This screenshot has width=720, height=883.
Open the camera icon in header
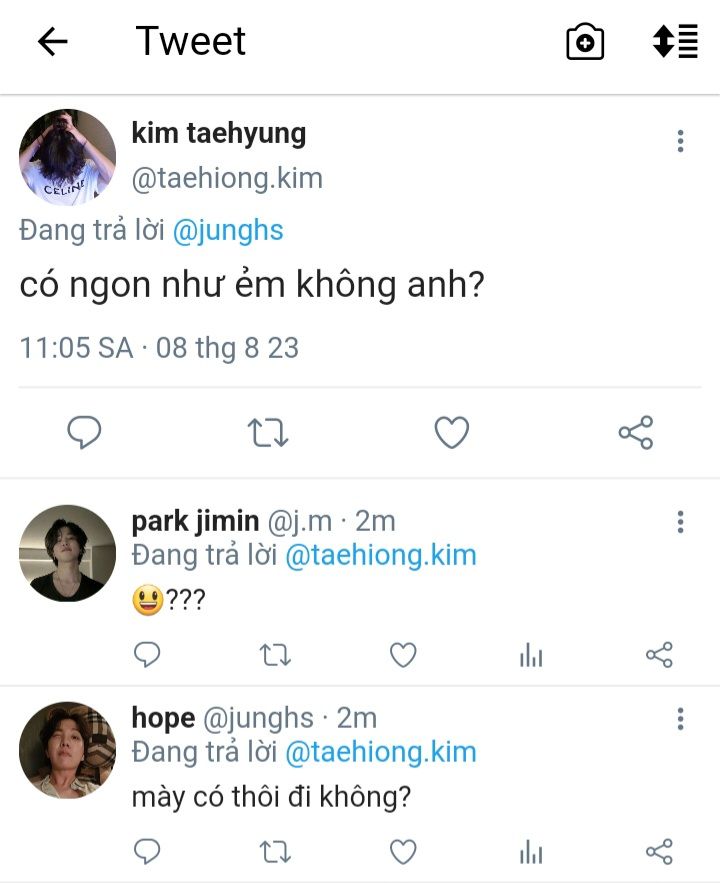pyautogui.click(x=585, y=42)
